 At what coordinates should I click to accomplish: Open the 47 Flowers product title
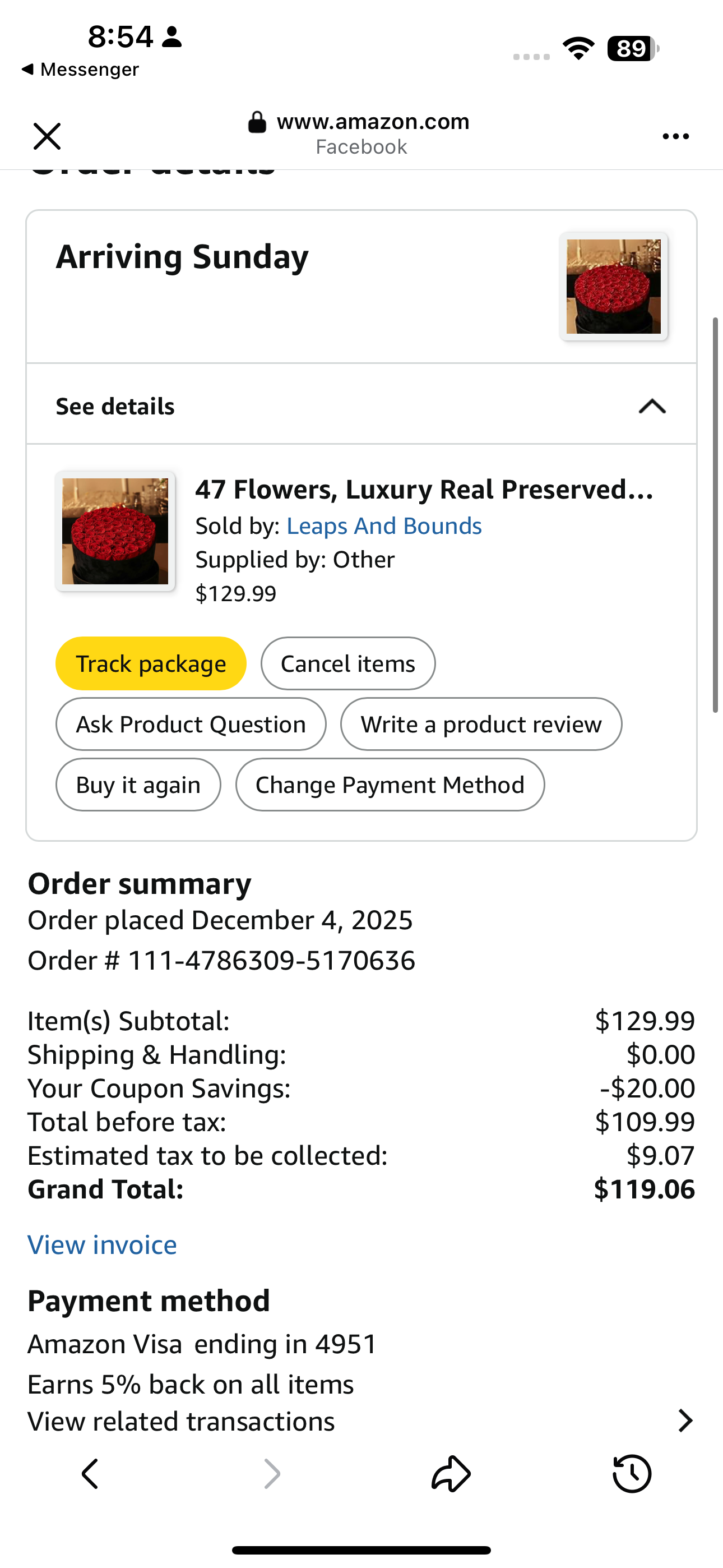pos(424,490)
